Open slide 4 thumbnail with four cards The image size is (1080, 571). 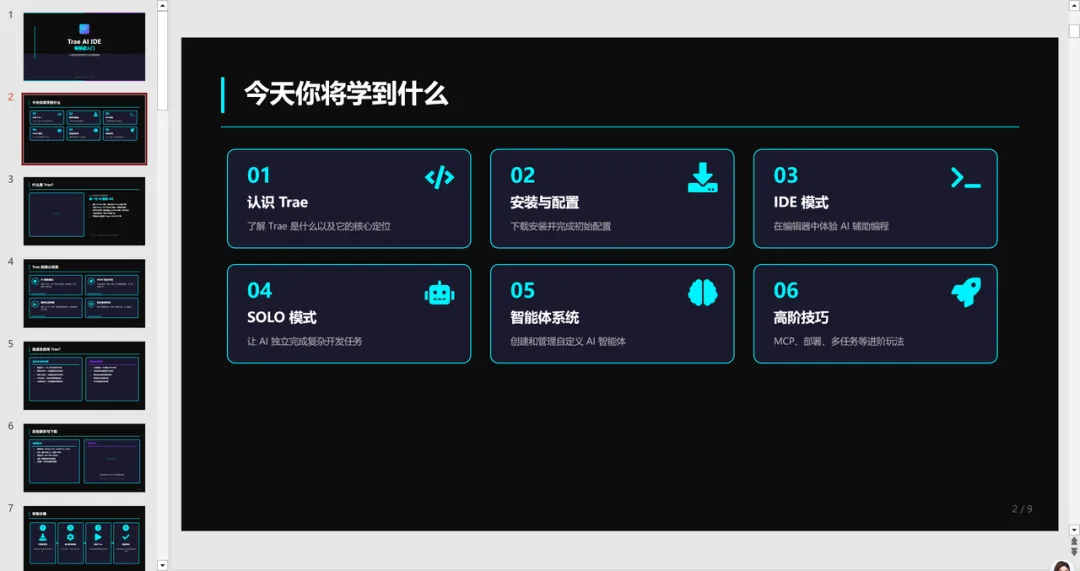click(84, 293)
